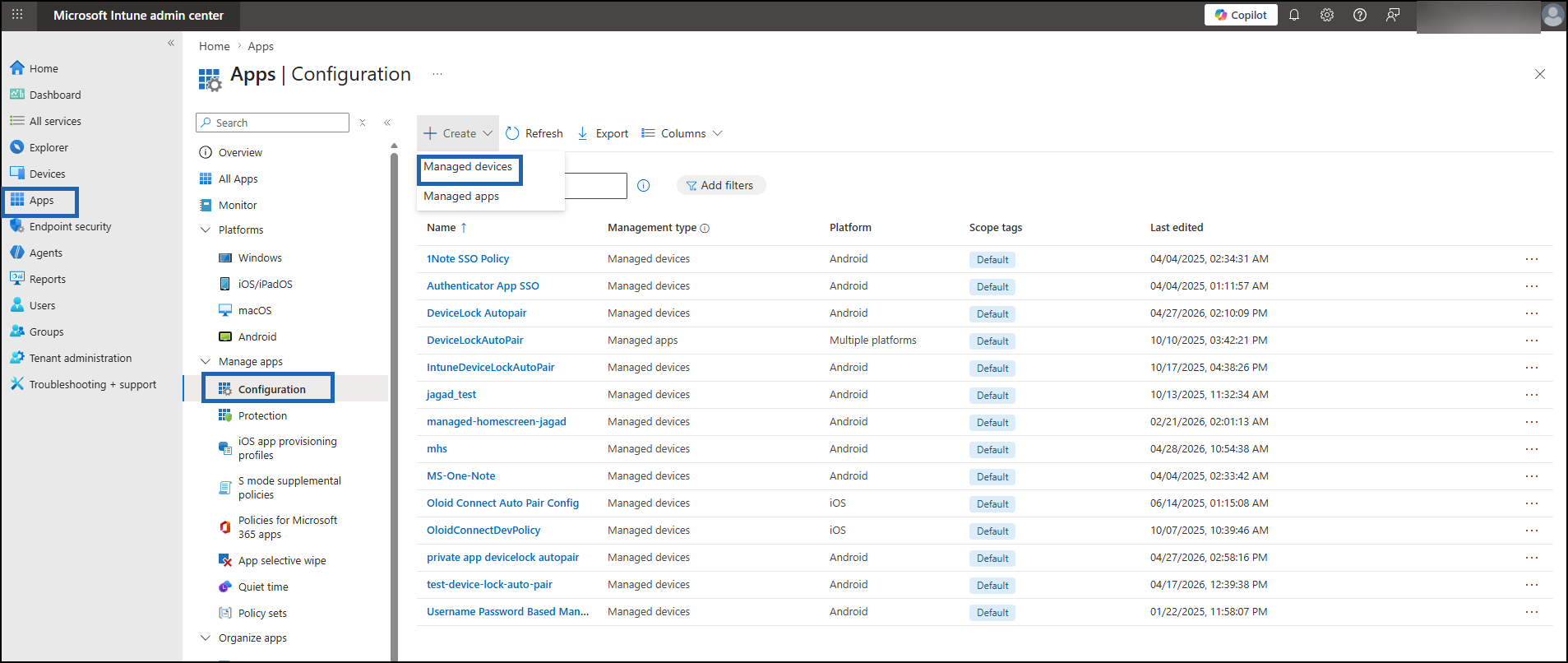Open the settings gear in header
Image resolution: width=1568 pixels, height=663 pixels.
(1327, 15)
